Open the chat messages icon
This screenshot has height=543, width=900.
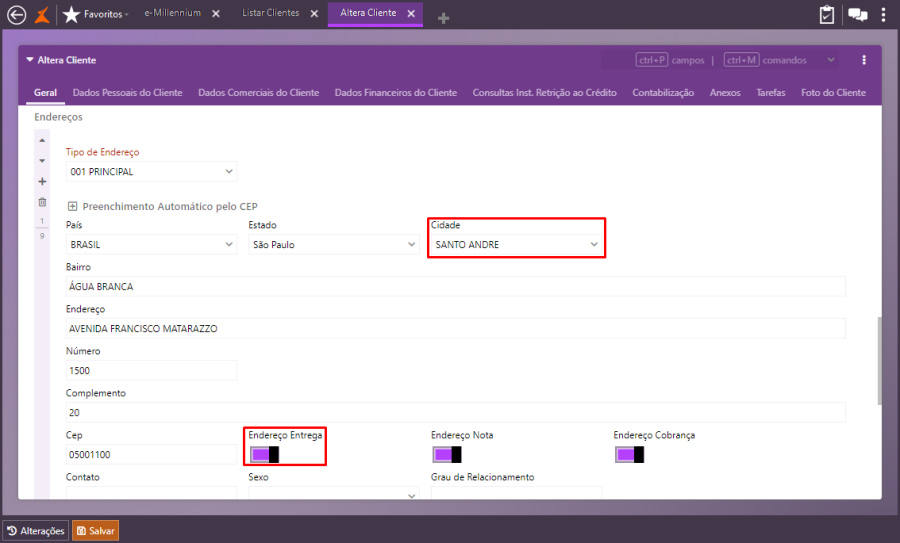pos(858,14)
